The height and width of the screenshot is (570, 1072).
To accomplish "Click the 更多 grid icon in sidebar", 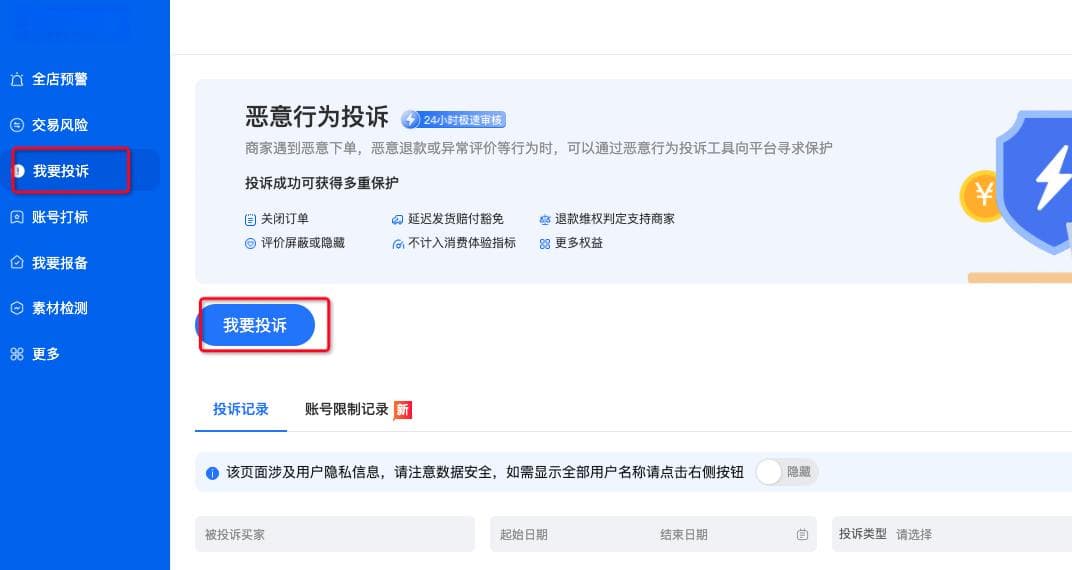I will pos(17,354).
